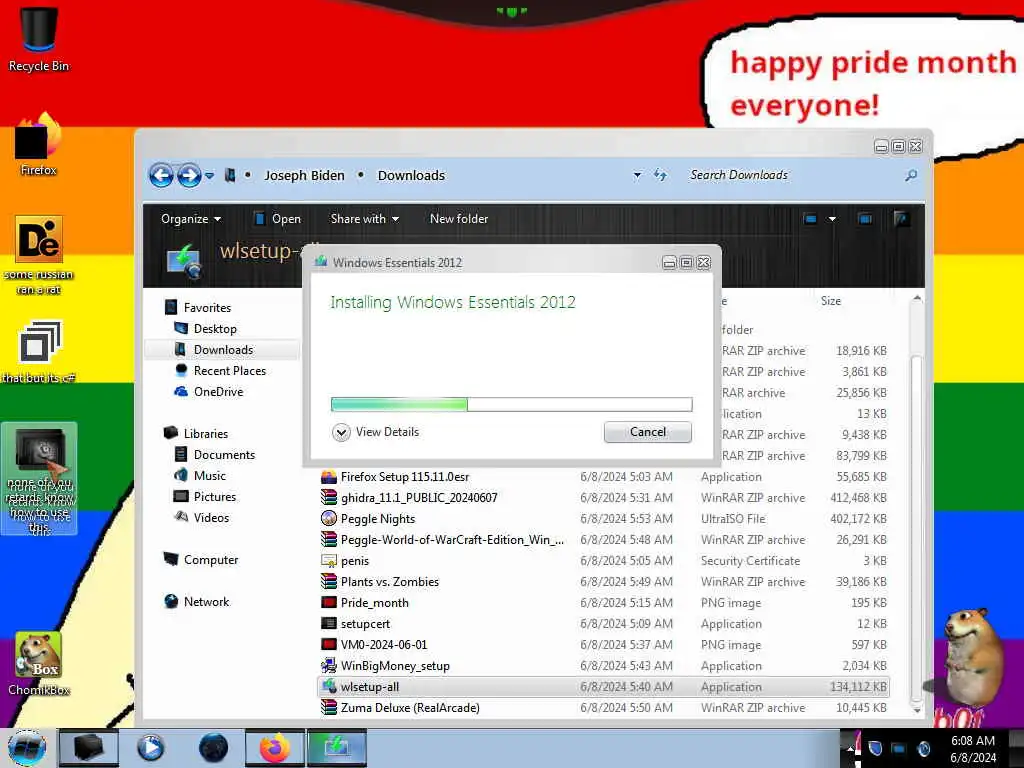Click Open in the Explorer toolbar
1024x768 pixels.
278,219
